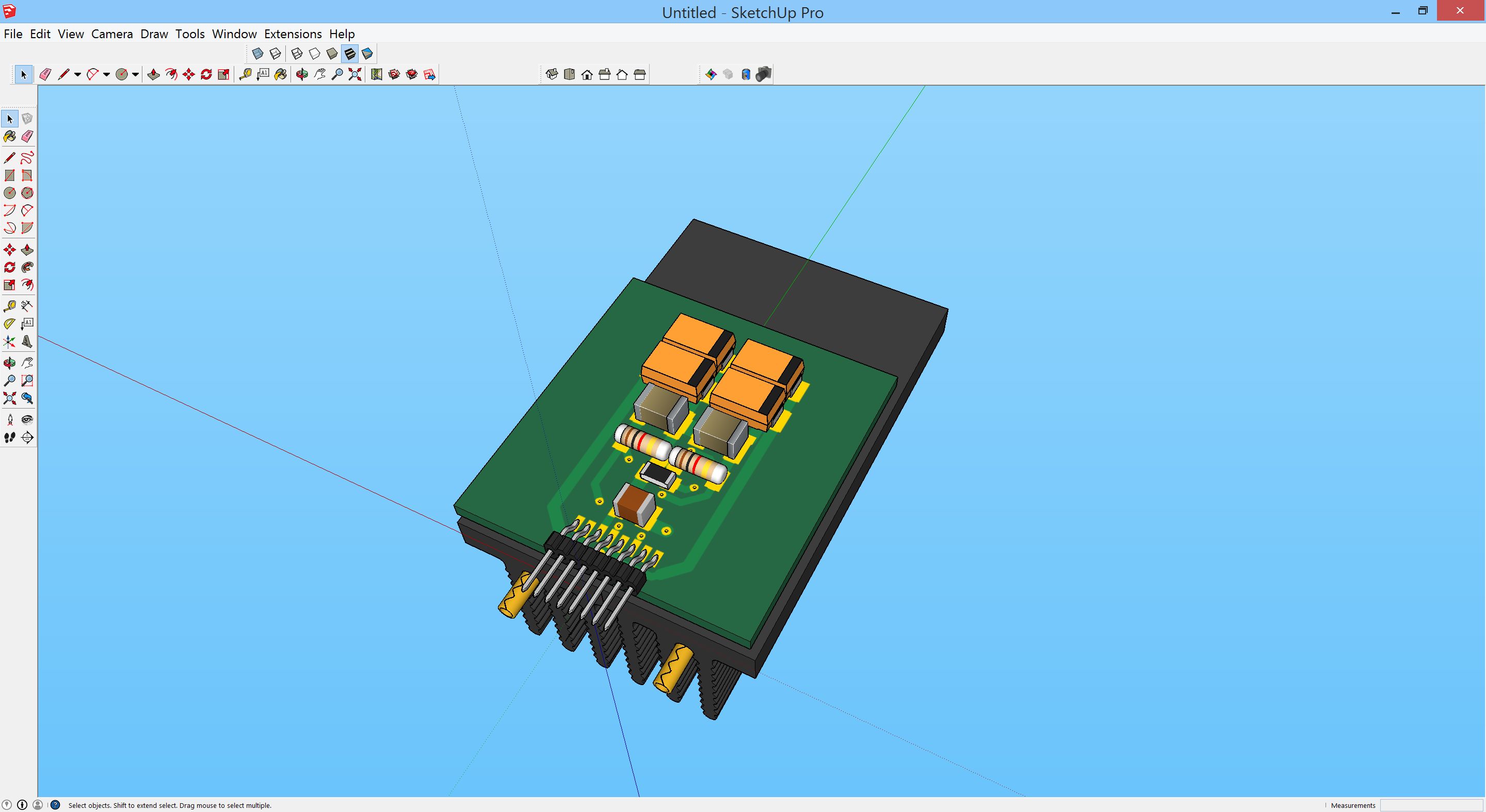Activate the Follow Me tool
Image resolution: width=1486 pixels, height=812 pixels.
click(x=26, y=268)
